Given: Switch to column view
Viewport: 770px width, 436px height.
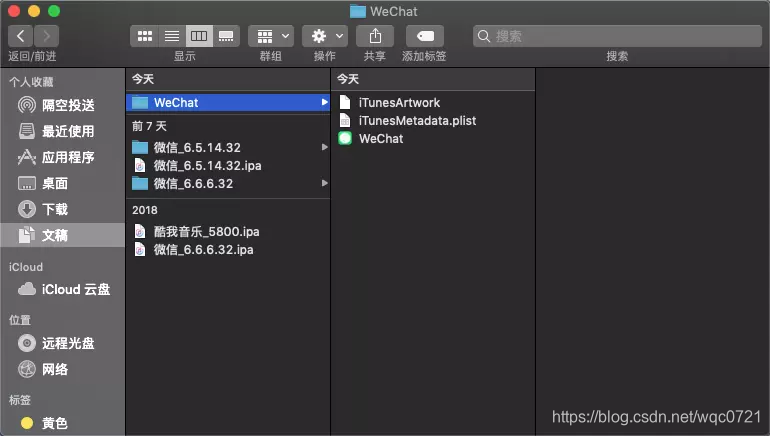Looking at the screenshot, I should pos(199,36).
